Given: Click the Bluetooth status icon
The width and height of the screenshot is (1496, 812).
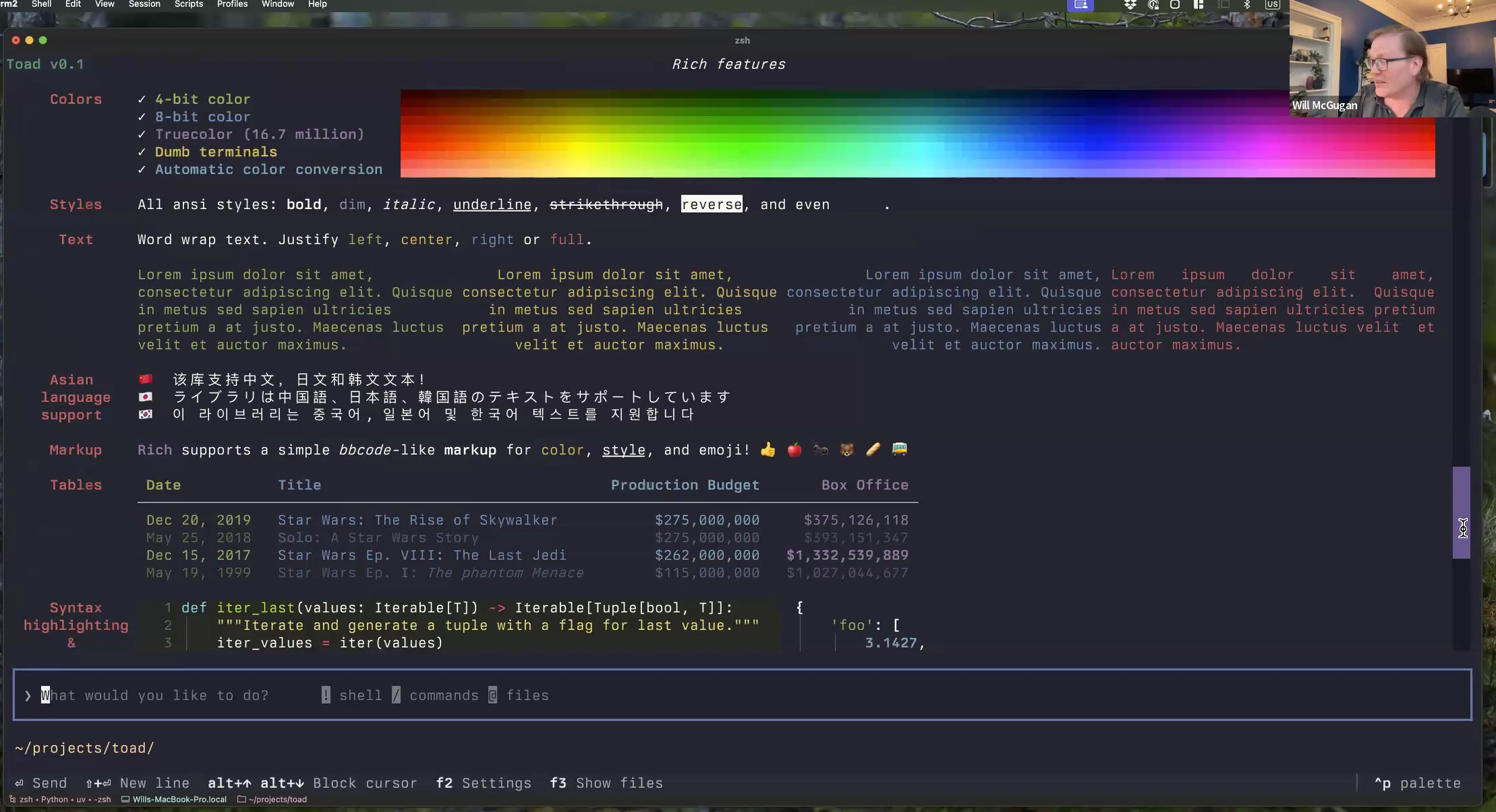Looking at the screenshot, I should [1247, 5].
